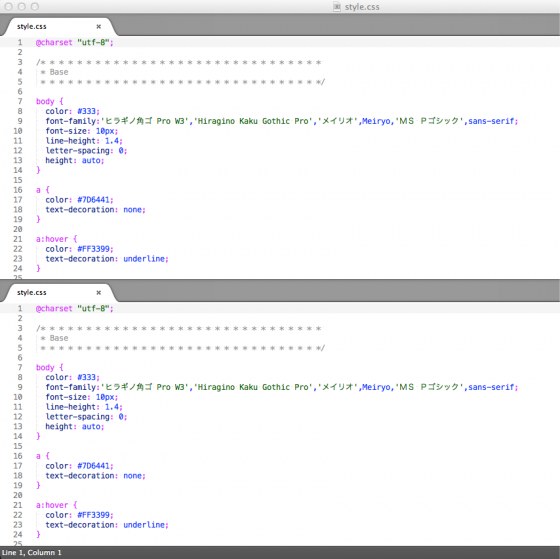The image size is (560, 559).
Task: Click 'line-height' property in upper pane
Action: (71, 141)
